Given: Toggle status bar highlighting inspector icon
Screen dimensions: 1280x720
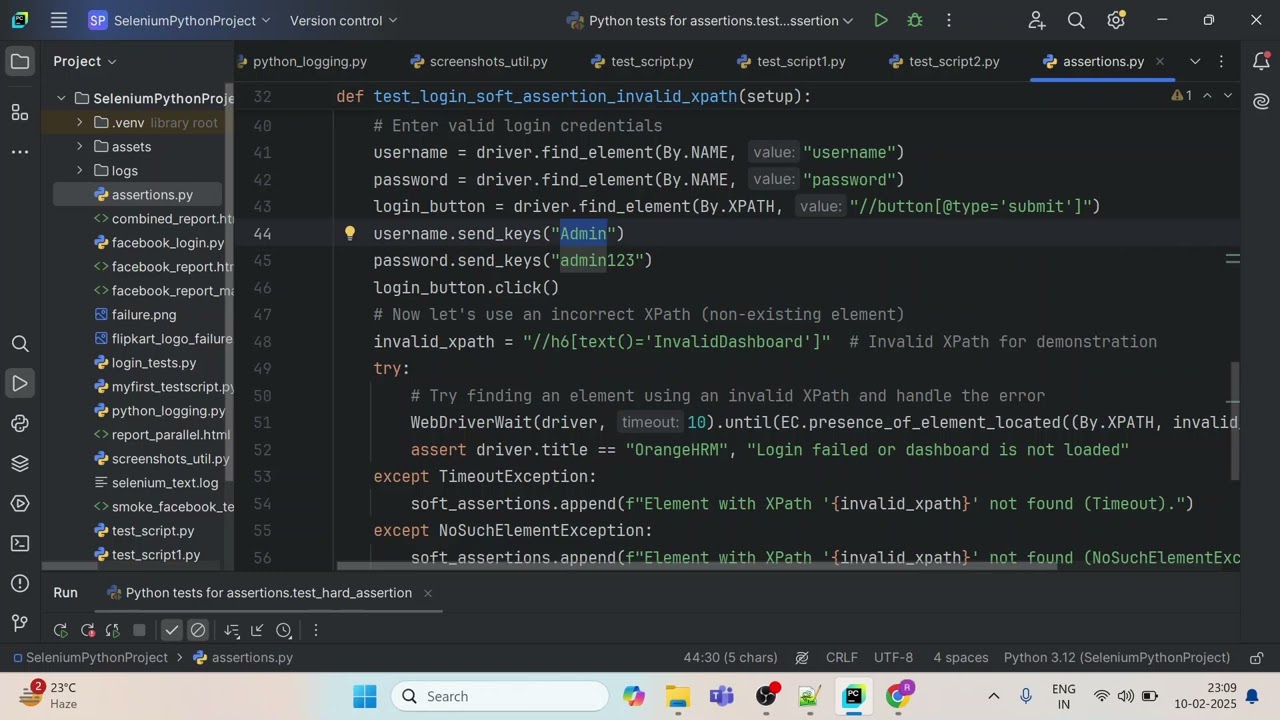Looking at the screenshot, I should pyautogui.click(x=801, y=658).
